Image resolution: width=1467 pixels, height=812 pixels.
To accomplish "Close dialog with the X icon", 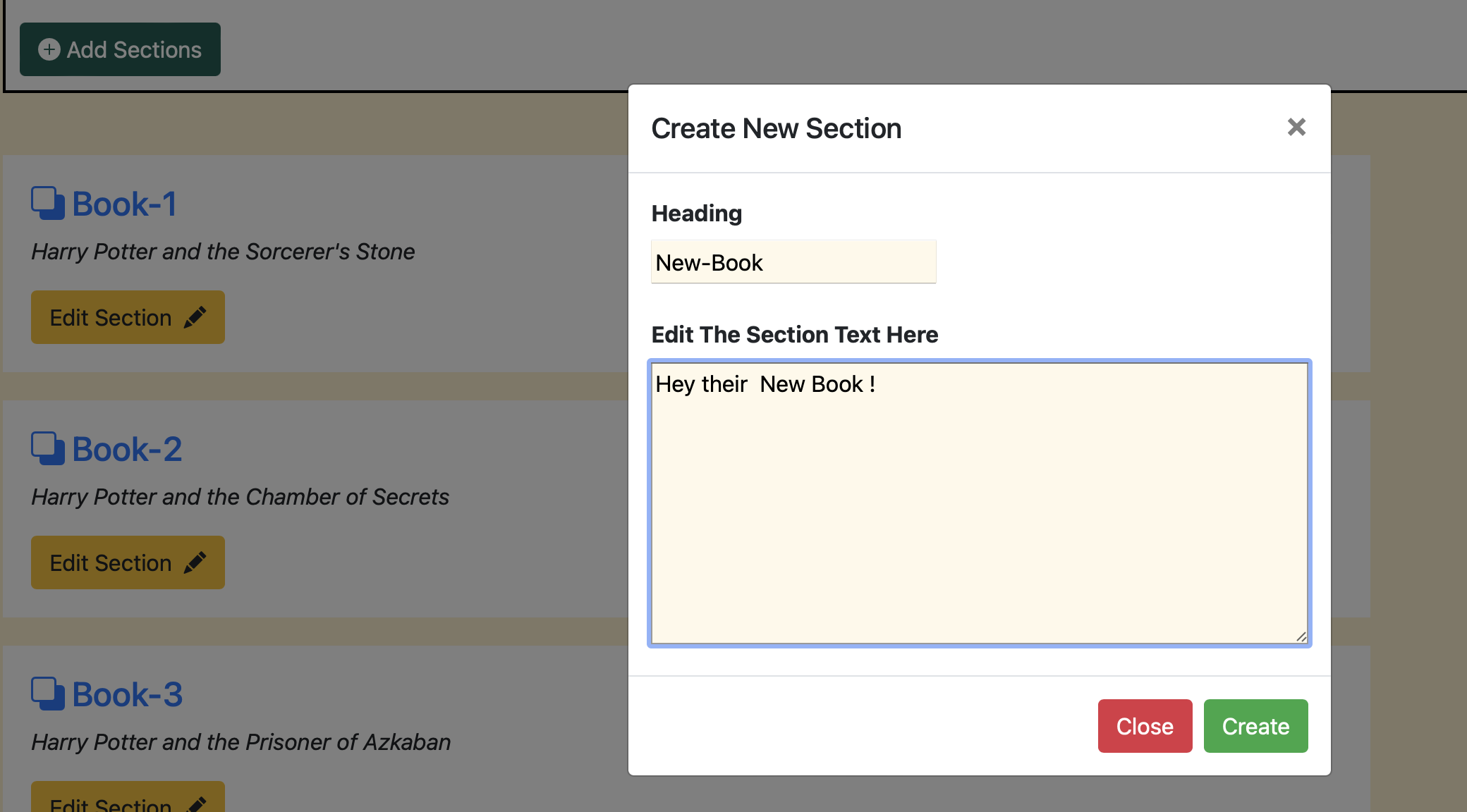I will click(x=1296, y=127).
